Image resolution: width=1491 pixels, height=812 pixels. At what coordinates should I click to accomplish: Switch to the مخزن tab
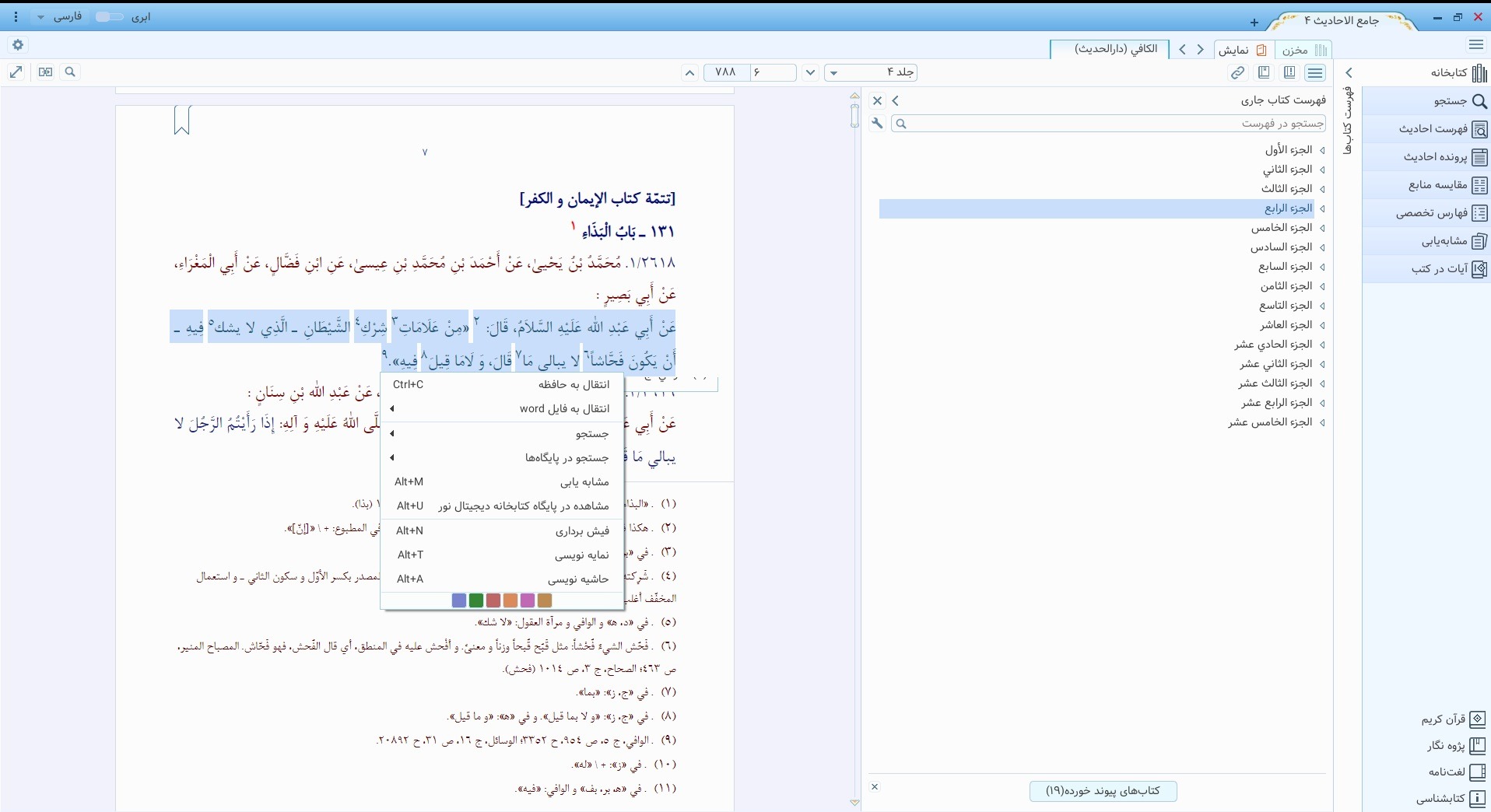(1303, 50)
